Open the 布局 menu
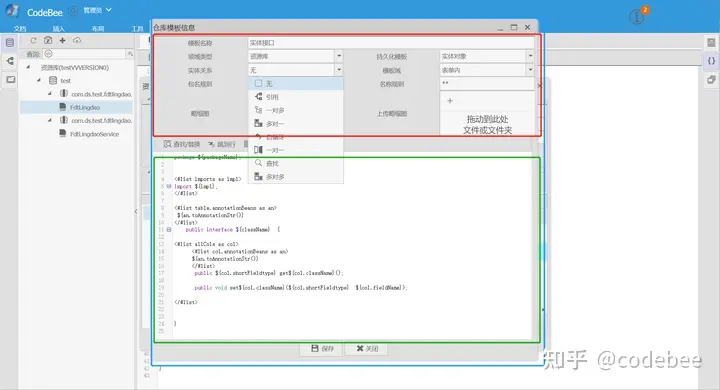The image size is (720, 390). pos(98,29)
